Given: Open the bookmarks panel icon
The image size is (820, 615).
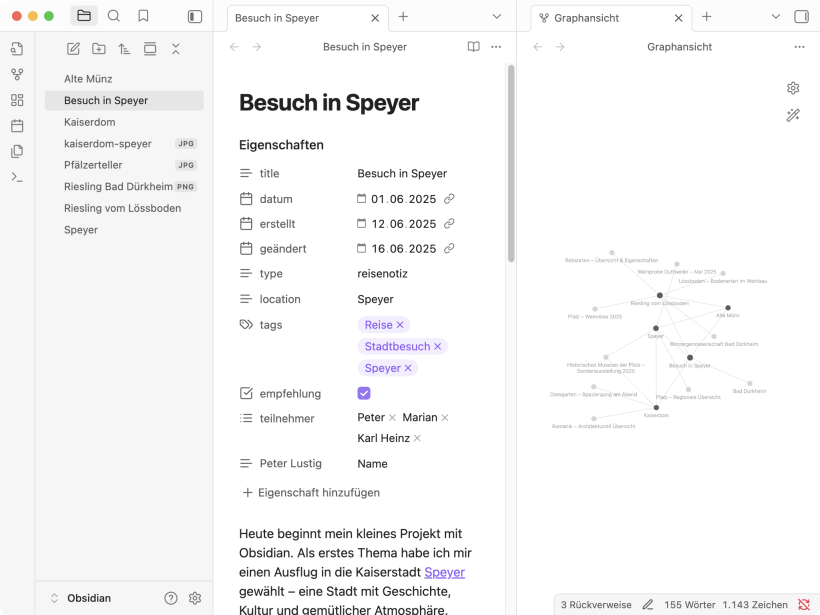Looking at the screenshot, I should click(x=143, y=16).
